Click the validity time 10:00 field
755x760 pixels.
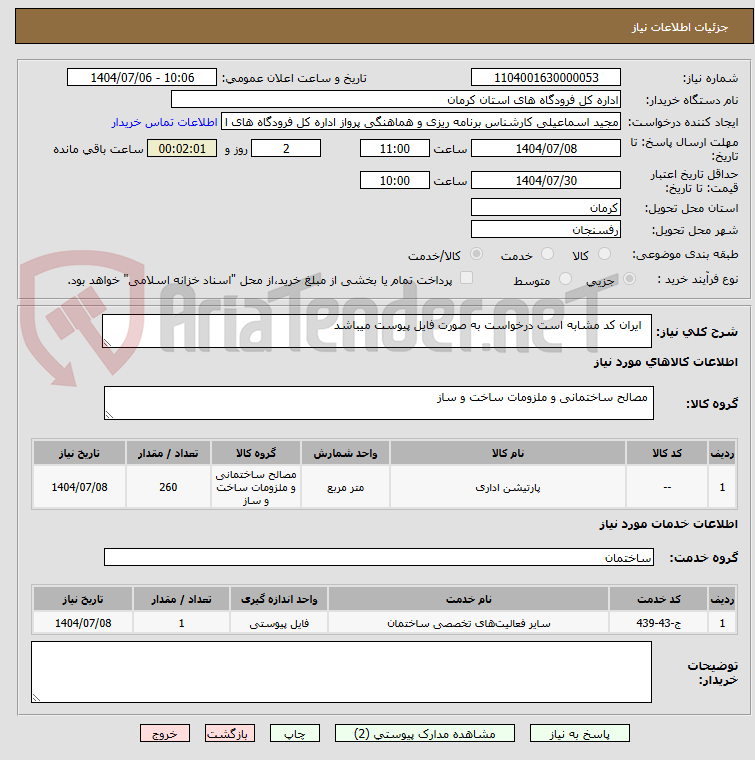(x=394, y=180)
